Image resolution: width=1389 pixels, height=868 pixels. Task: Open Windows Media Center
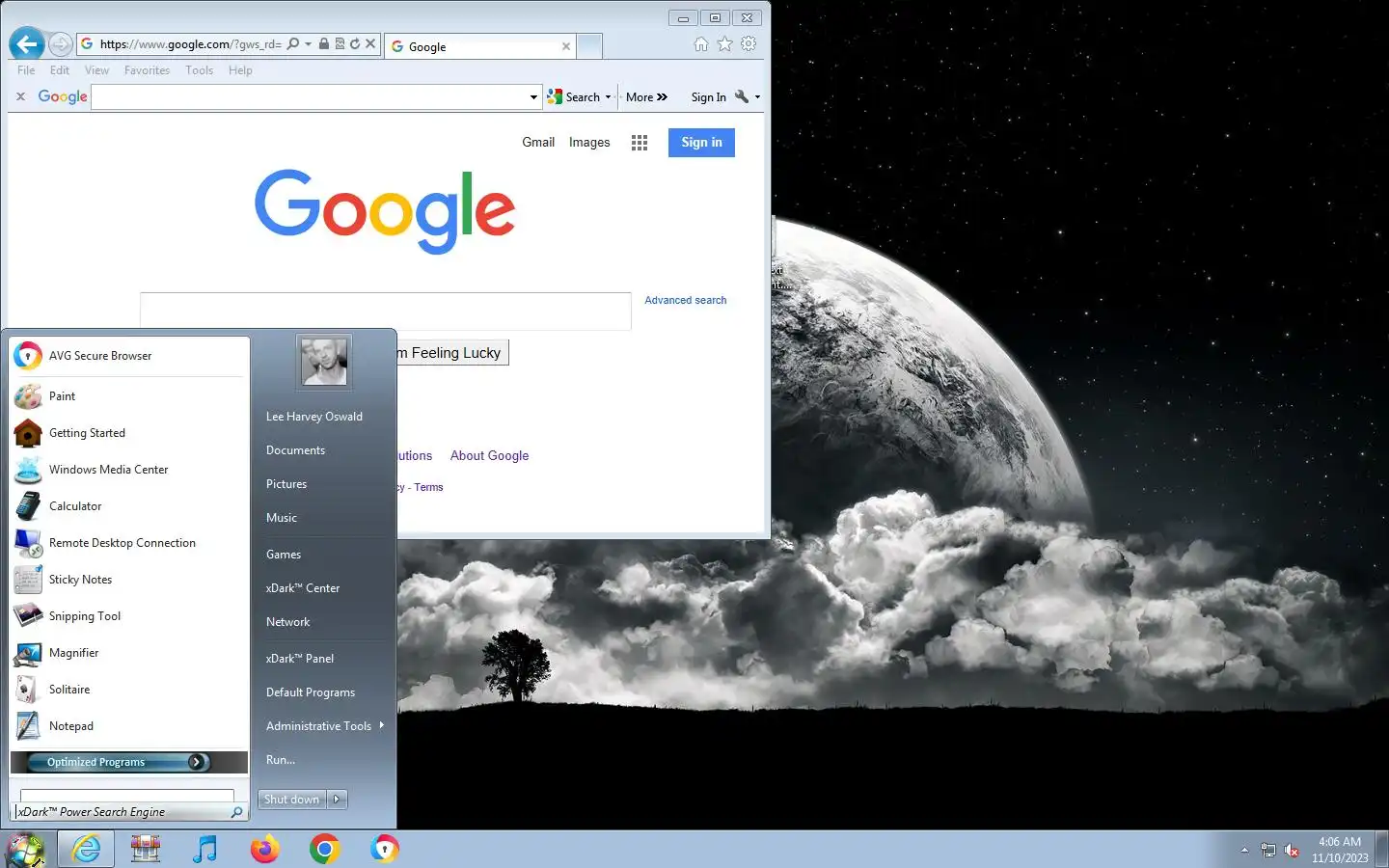(129, 470)
